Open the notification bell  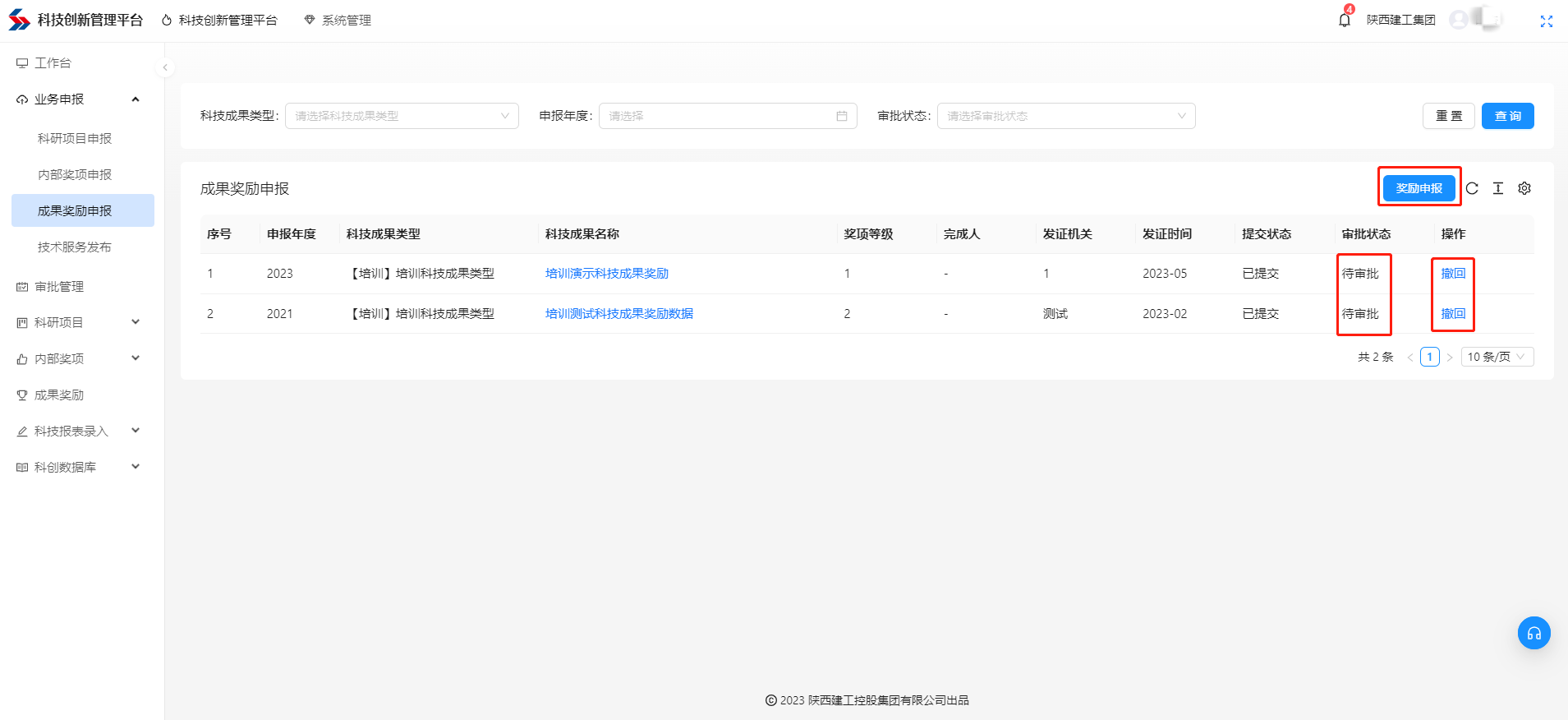point(1344,20)
